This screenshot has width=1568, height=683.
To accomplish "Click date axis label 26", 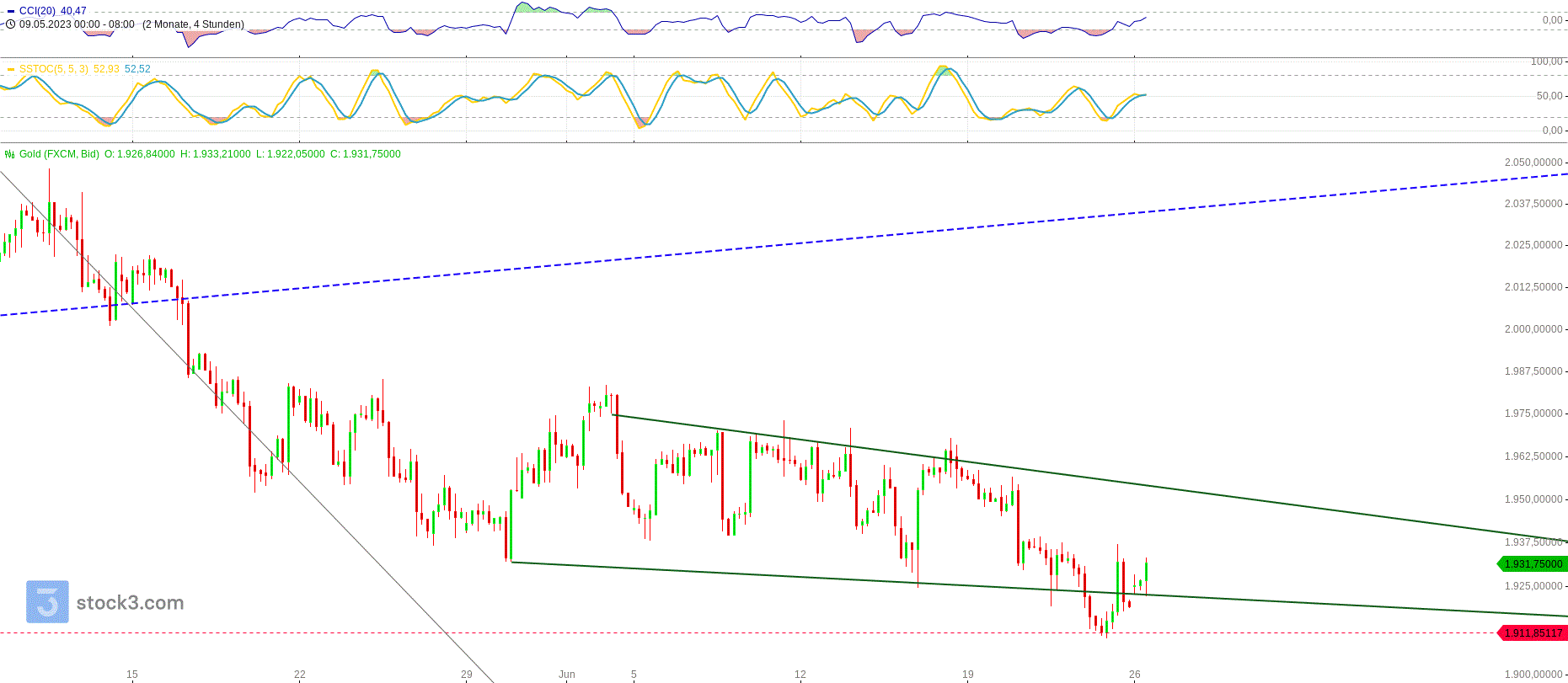I will tap(1135, 675).
